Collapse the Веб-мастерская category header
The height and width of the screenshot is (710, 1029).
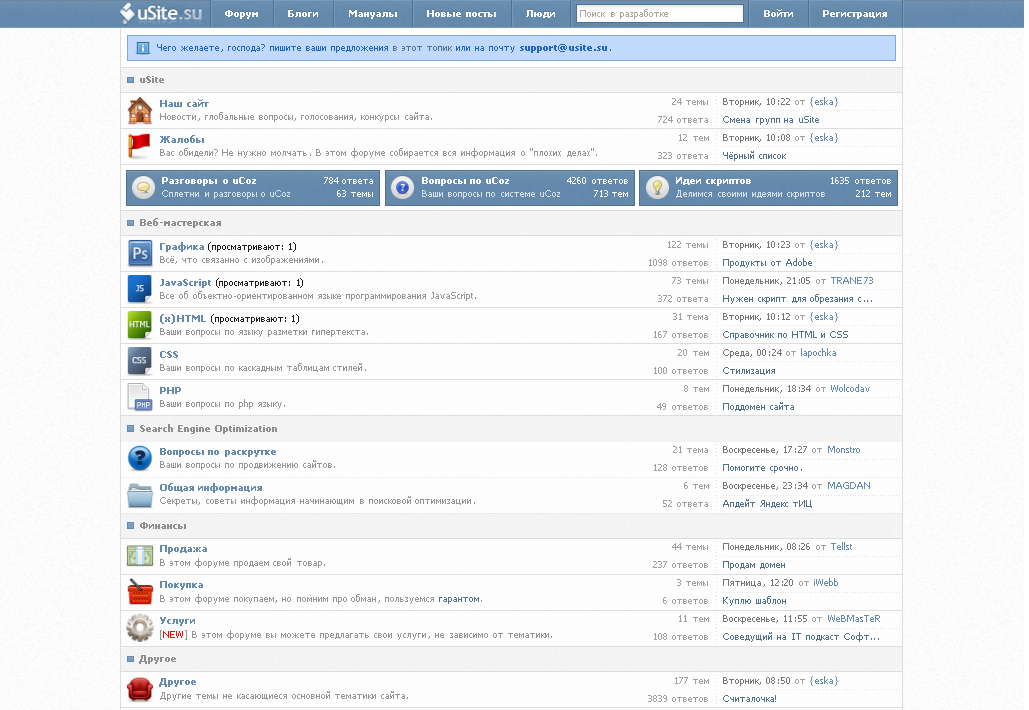131,223
